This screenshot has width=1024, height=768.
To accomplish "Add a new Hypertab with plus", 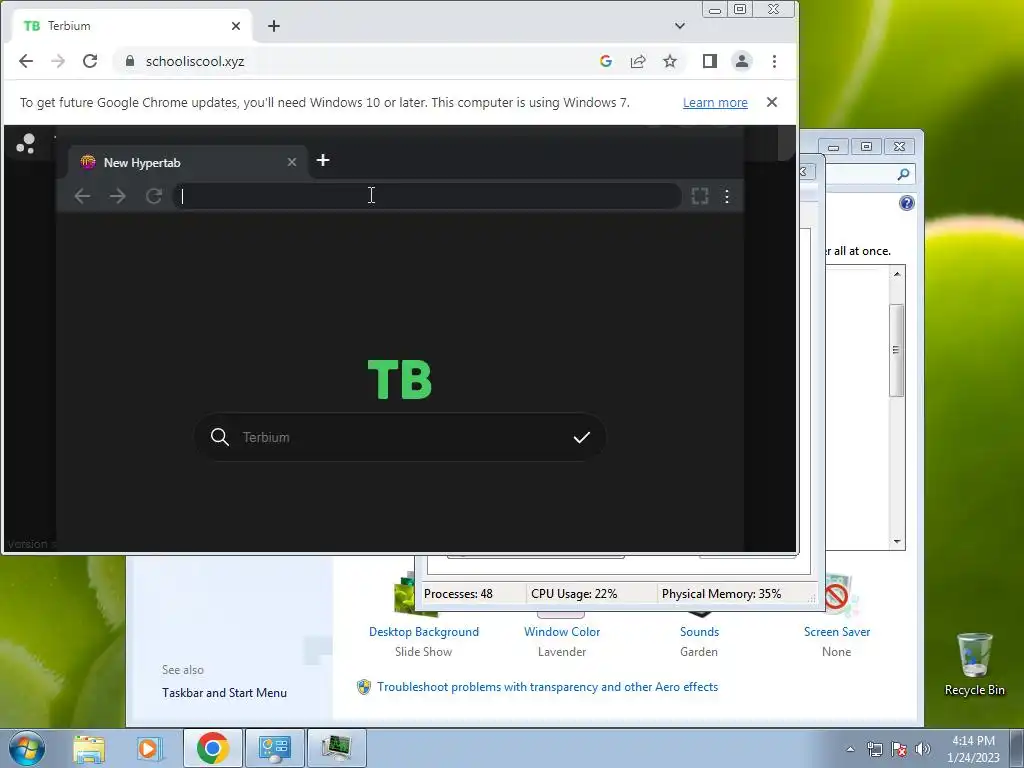I will (x=323, y=161).
